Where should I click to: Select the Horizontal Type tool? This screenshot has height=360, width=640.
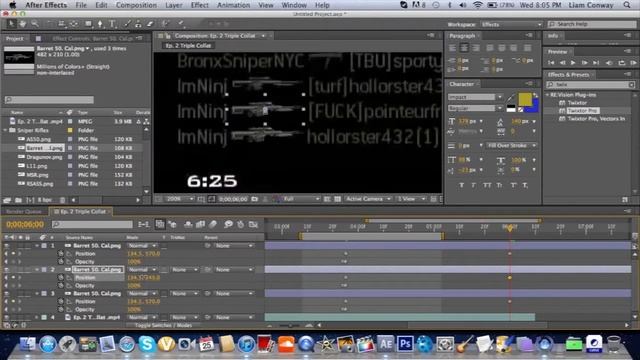point(112,24)
